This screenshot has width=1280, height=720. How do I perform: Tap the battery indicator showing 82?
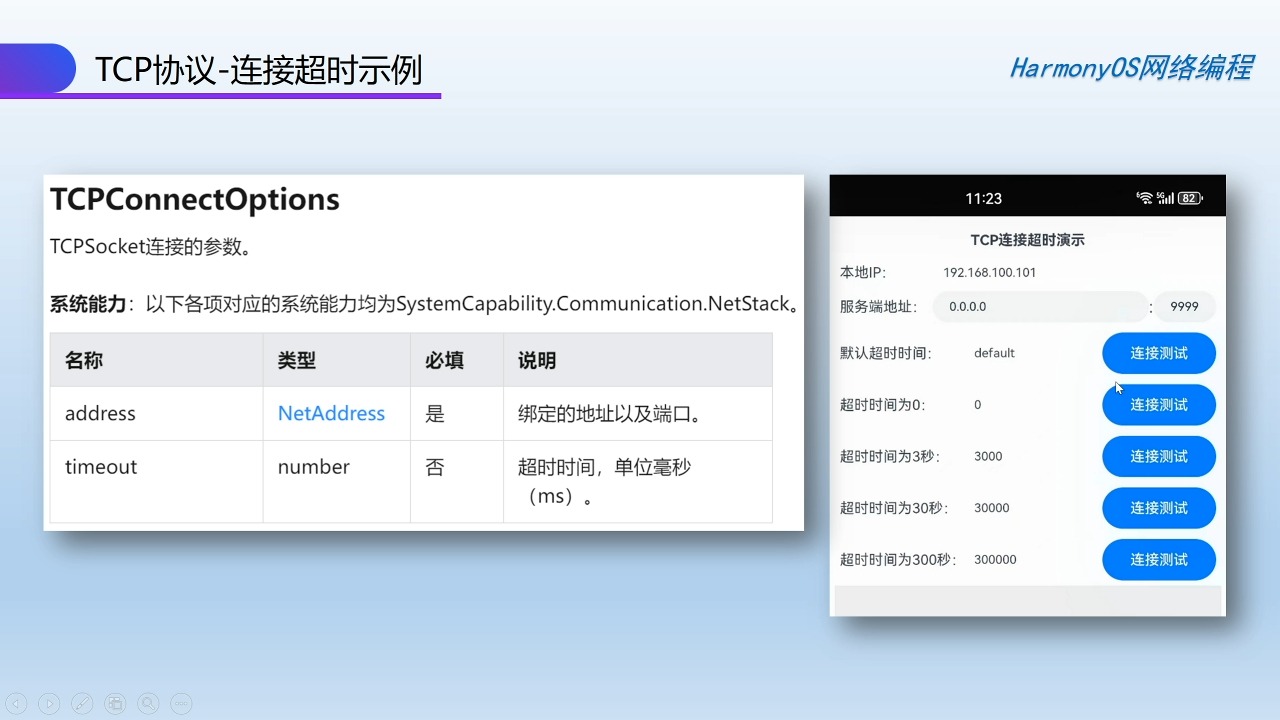(x=1190, y=198)
